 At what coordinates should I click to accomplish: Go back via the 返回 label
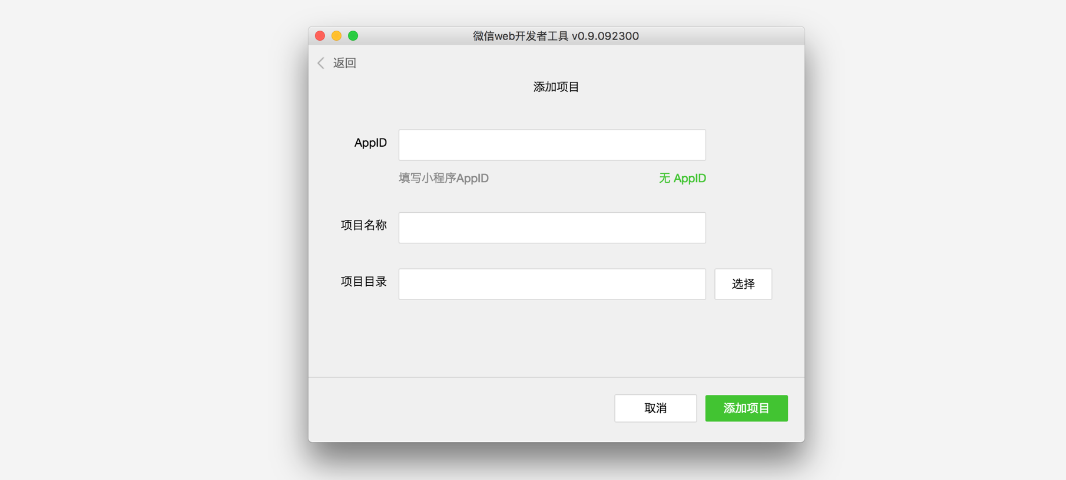point(345,63)
